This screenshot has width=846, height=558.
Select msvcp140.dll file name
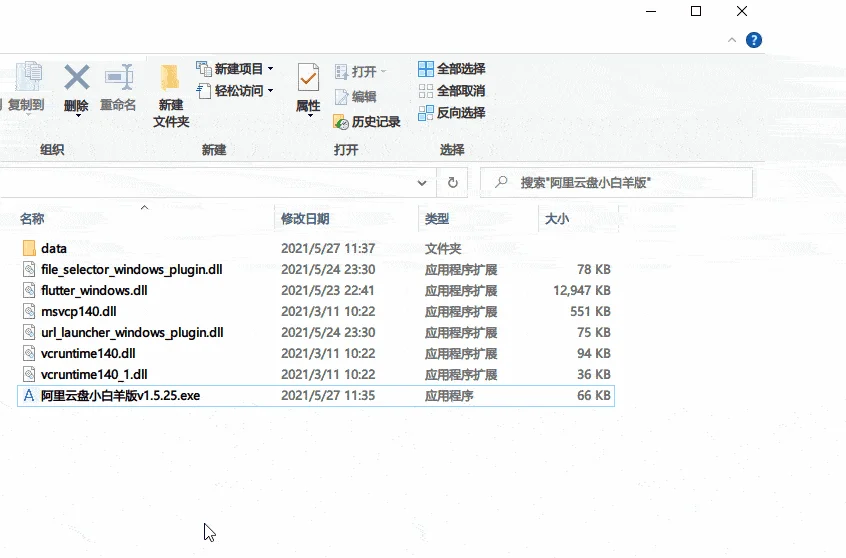point(79,311)
